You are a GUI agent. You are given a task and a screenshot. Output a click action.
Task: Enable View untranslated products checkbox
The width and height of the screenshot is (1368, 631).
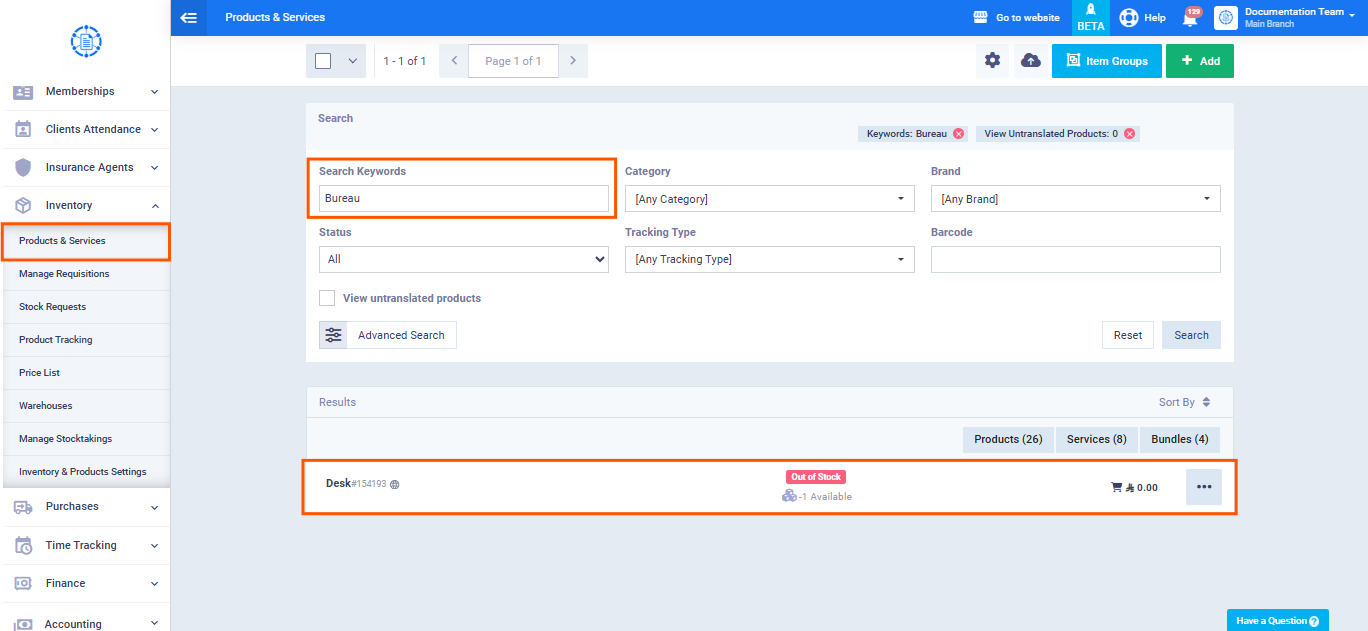coord(327,298)
